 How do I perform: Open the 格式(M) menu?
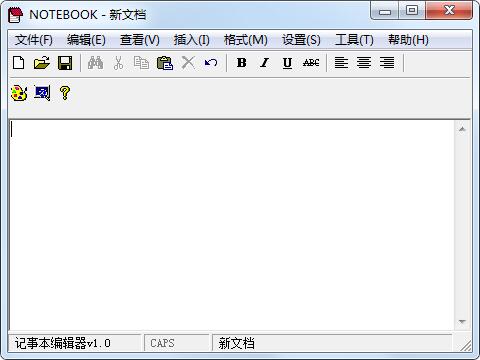pos(246,40)
